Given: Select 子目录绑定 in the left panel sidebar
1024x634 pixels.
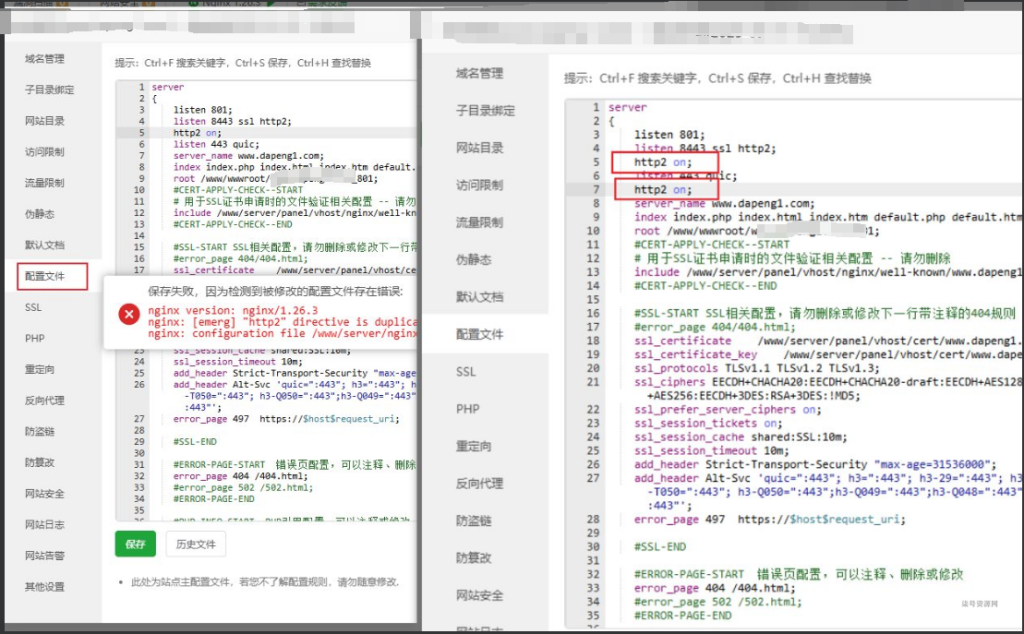Looking at the screenshot, I should click(50, 89).
